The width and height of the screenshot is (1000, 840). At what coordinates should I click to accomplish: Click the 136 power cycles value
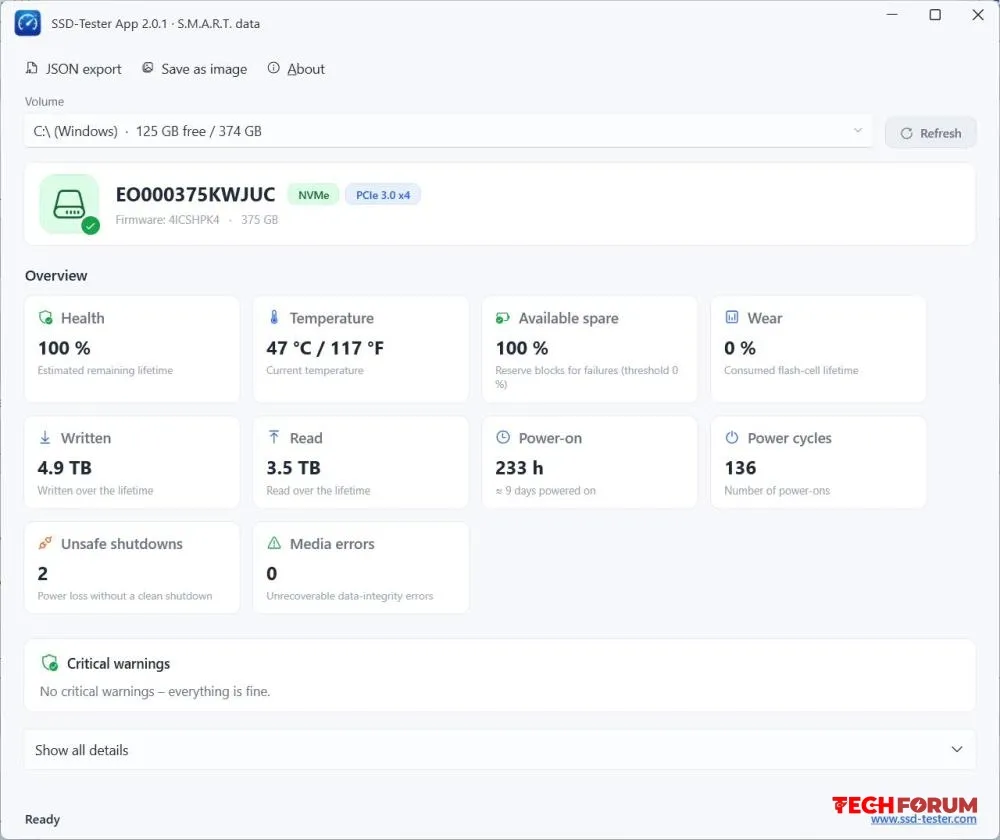pos(740,468)
